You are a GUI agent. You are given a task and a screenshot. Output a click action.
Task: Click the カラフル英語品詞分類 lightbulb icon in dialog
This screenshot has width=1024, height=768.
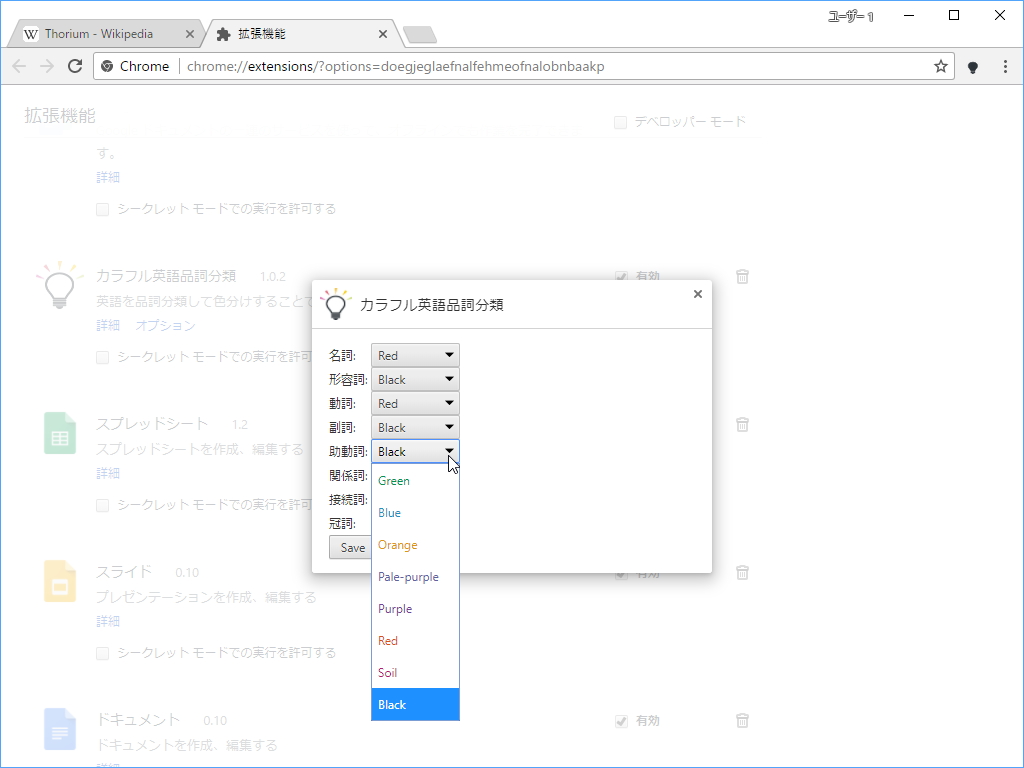[334, 303]
